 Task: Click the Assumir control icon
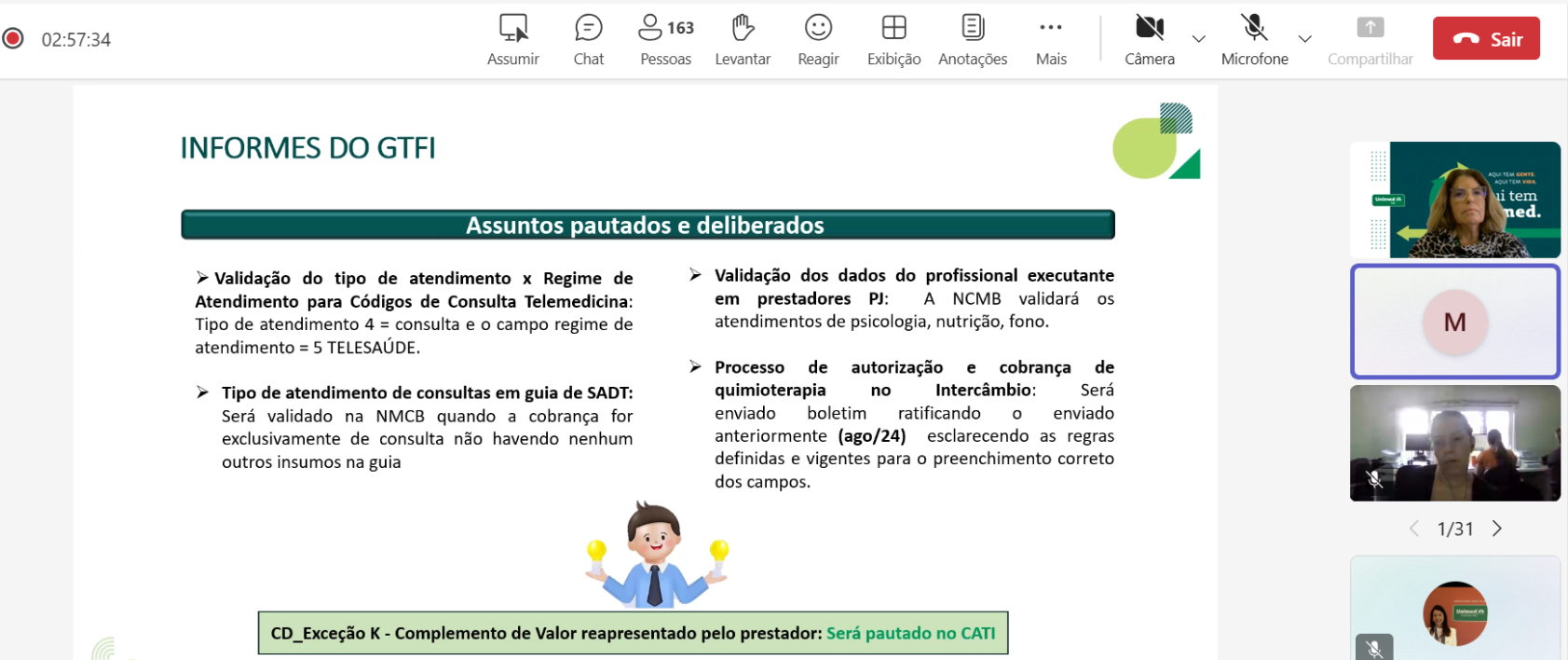[x=512, y=28]
